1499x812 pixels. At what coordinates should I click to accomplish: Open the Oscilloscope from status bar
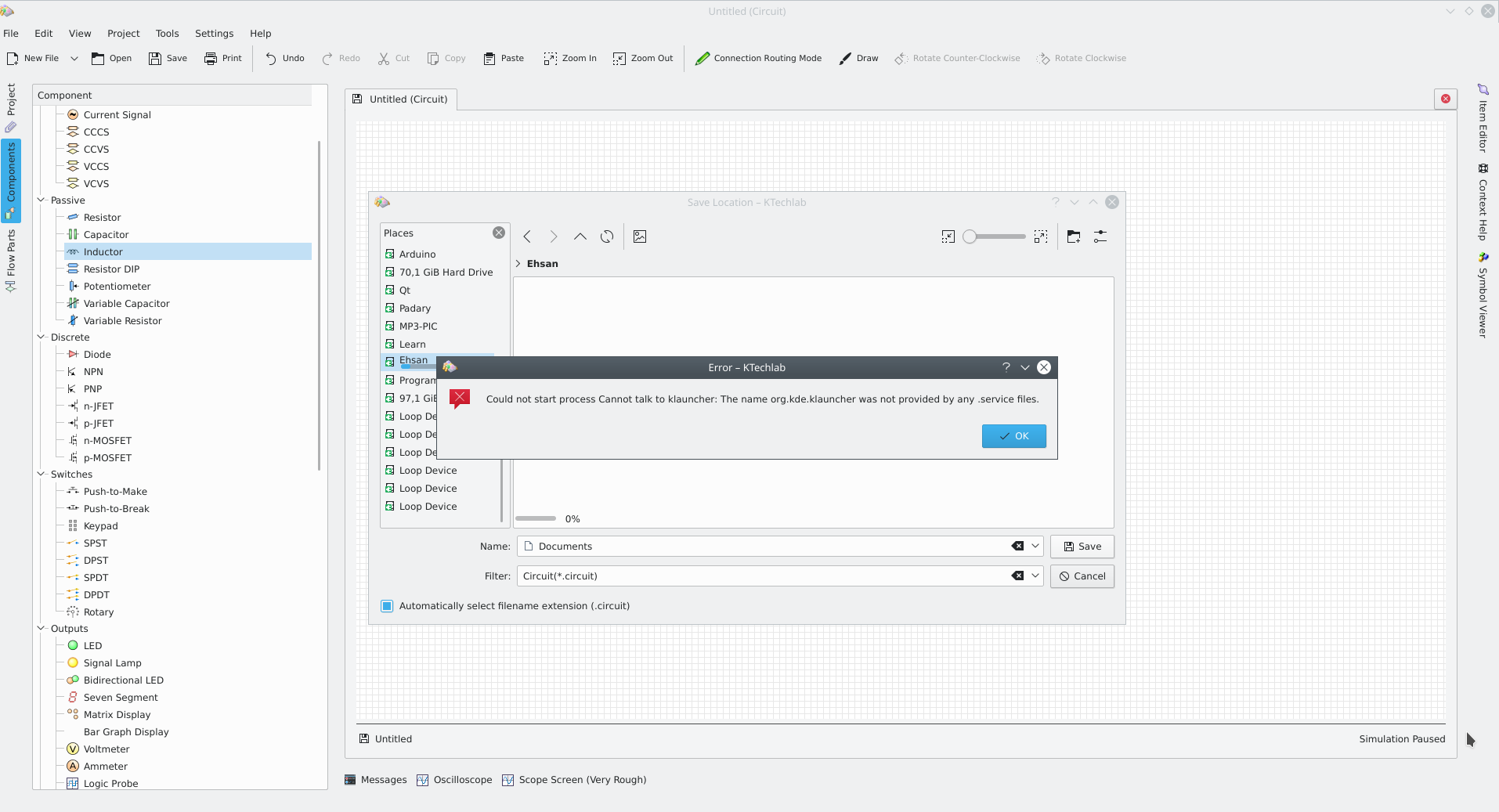[x=454, y=779]
